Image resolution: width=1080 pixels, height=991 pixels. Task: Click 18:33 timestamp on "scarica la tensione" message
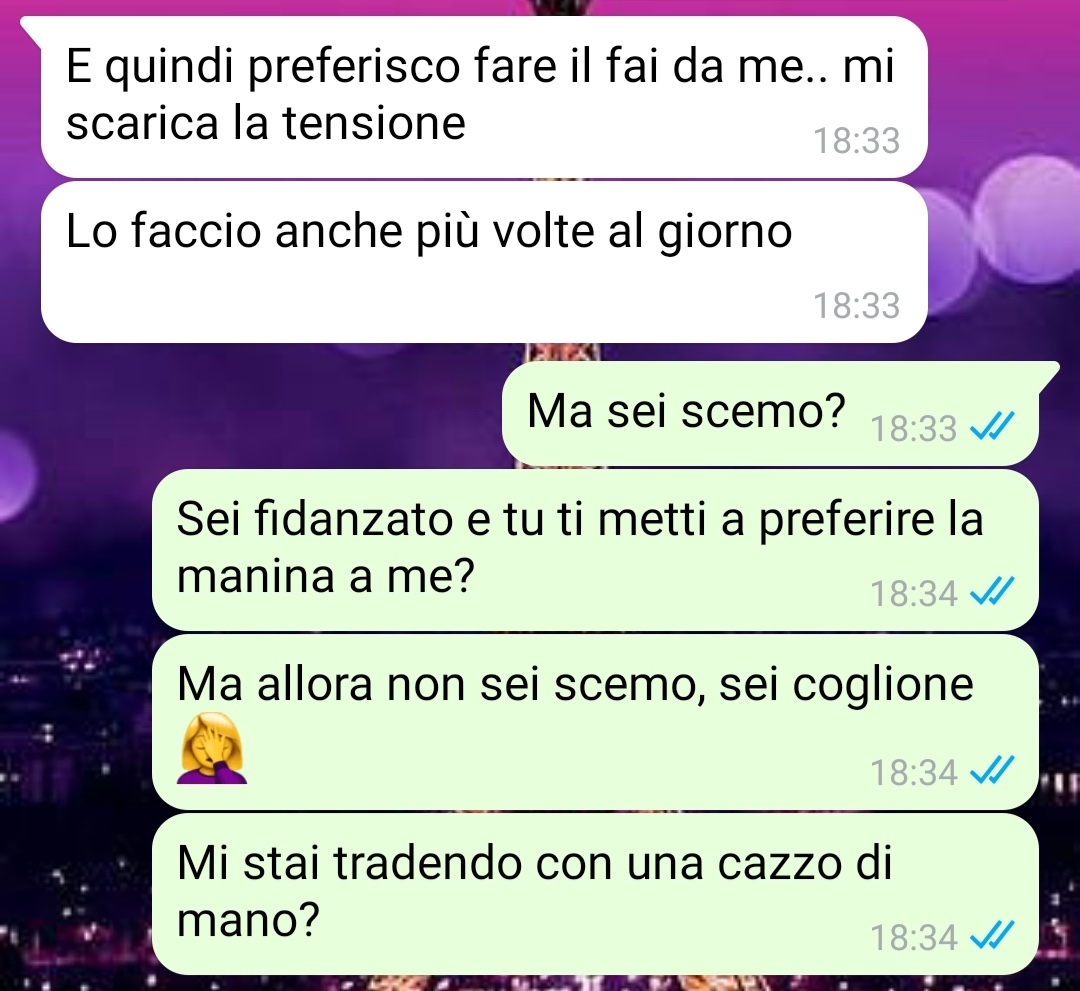[857, 140]
